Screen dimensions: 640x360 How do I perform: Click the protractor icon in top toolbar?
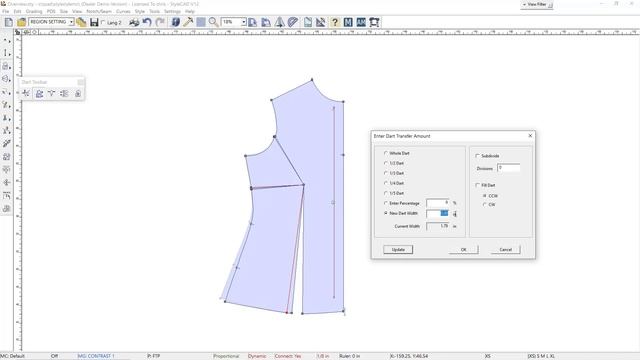(x=293, y=22)
